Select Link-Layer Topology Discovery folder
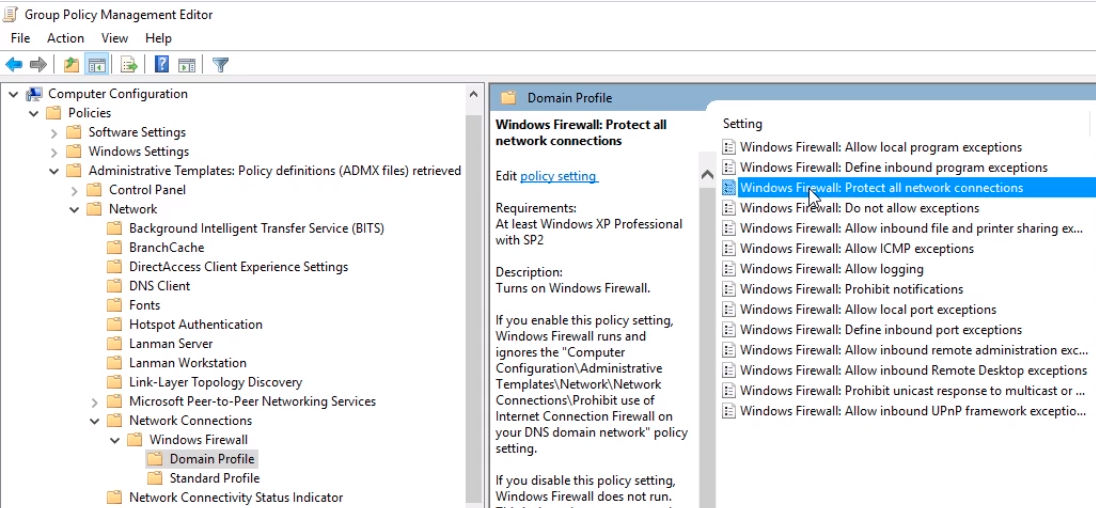Viewport: 1096px width, 508px height. pos(215,382)
